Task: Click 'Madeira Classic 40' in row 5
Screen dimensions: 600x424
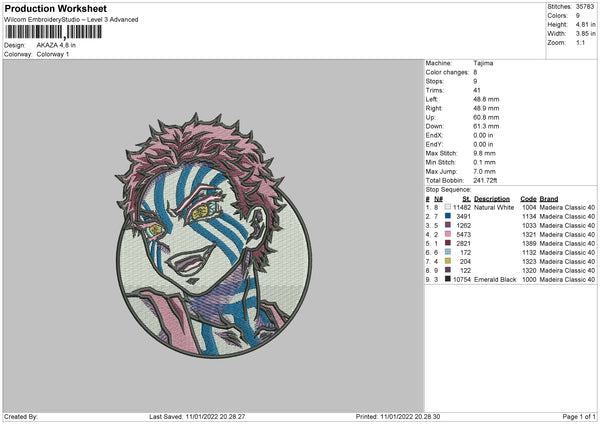Action: (567, 243)
